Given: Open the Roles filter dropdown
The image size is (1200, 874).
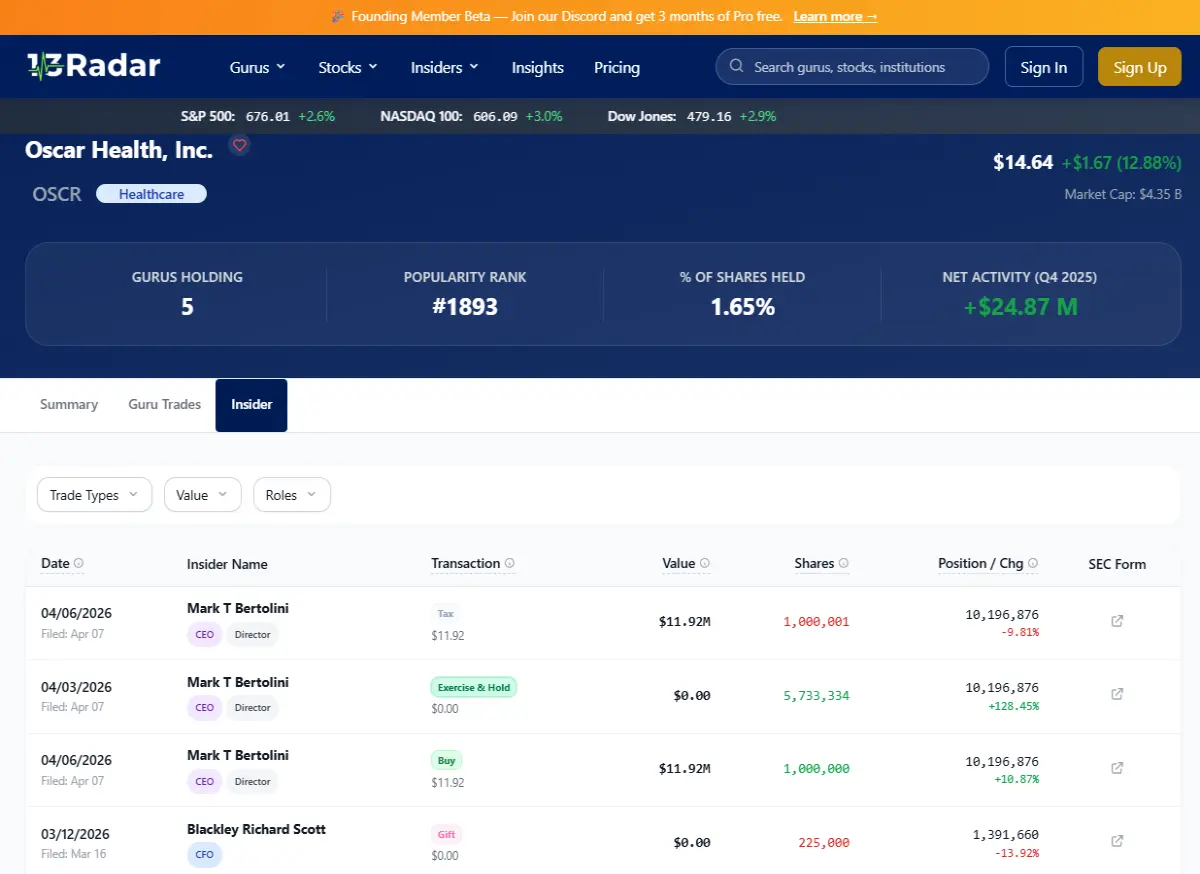Looking at the screenshot, I should pos(291,495).
